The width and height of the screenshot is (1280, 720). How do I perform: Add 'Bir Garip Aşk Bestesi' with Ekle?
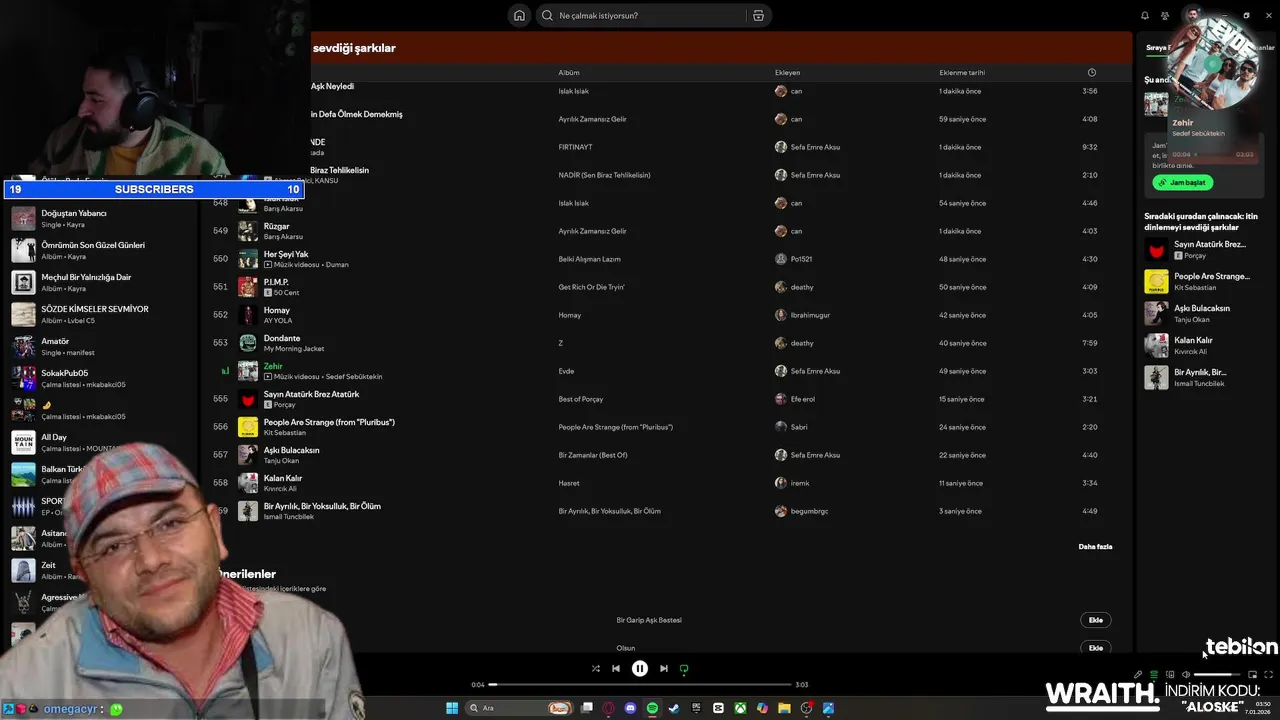pyautogui.click(x=1096, y=620)
